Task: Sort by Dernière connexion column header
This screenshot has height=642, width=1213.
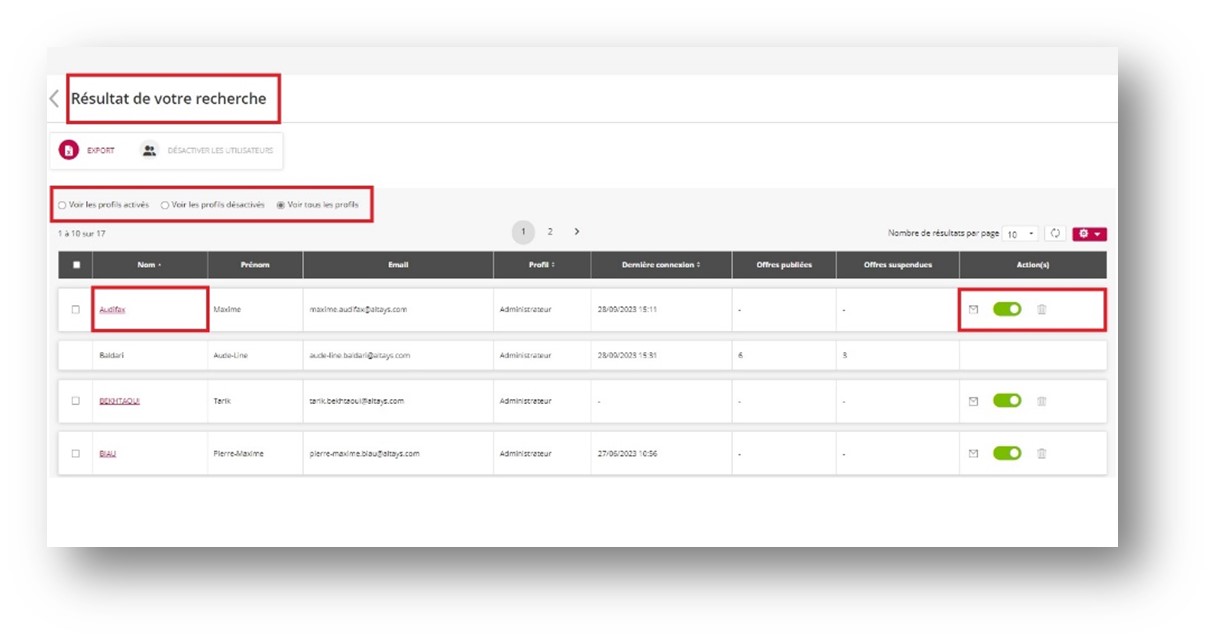Action: coord(660,265)
